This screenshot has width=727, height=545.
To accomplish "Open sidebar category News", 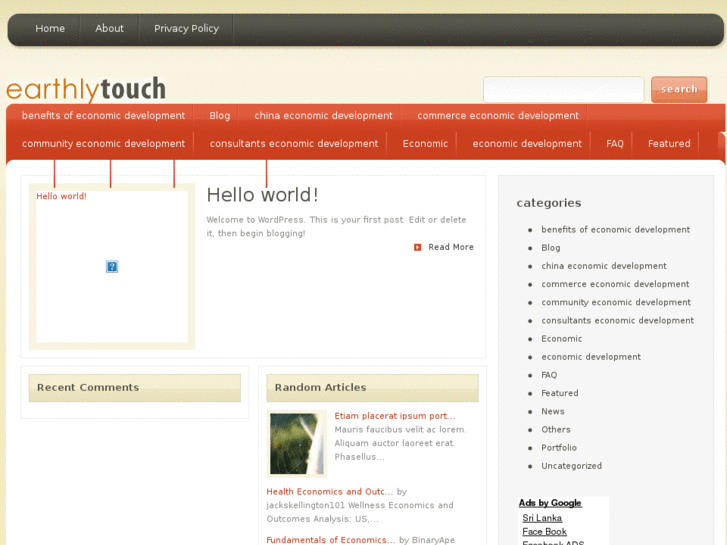I will (x=553, y=411).
